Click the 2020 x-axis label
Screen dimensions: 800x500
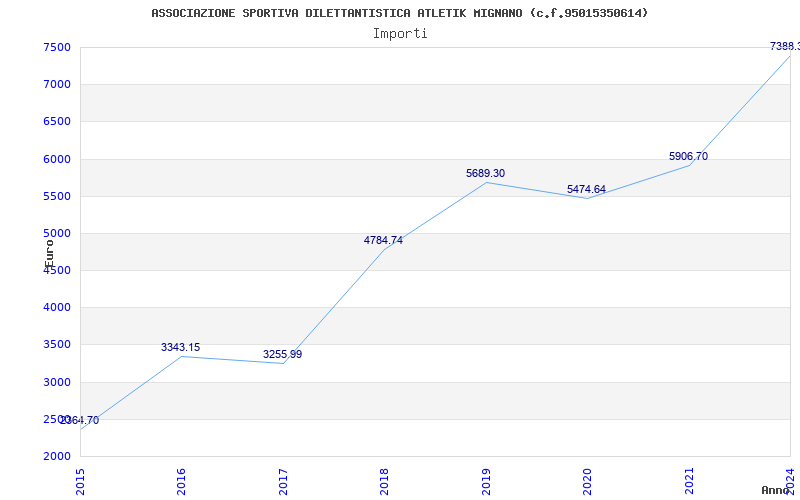587,481
